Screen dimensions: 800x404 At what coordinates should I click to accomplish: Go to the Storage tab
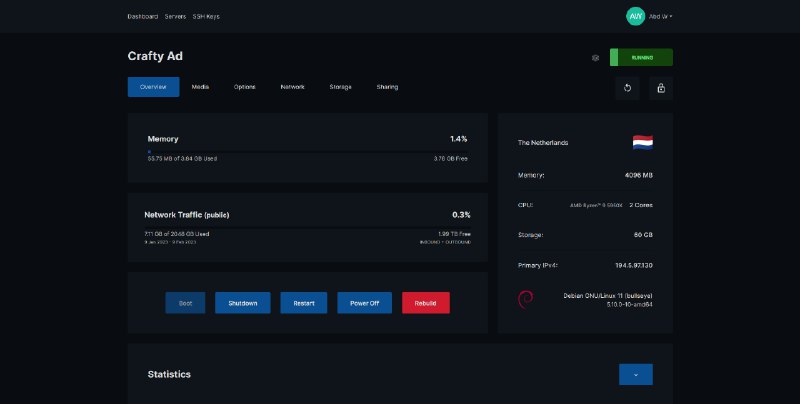pyautogui.click(x=340, y=87)
